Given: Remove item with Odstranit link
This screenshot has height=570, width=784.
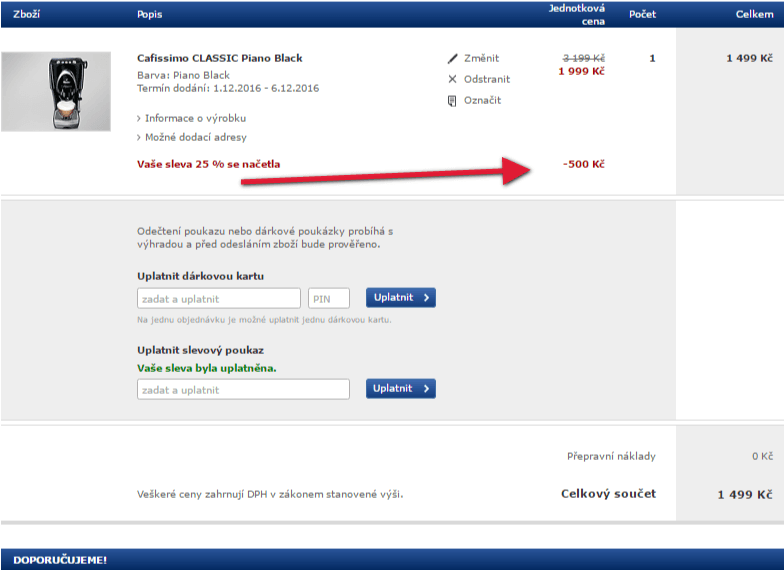Looking at the screenshot, I should 486,79.
